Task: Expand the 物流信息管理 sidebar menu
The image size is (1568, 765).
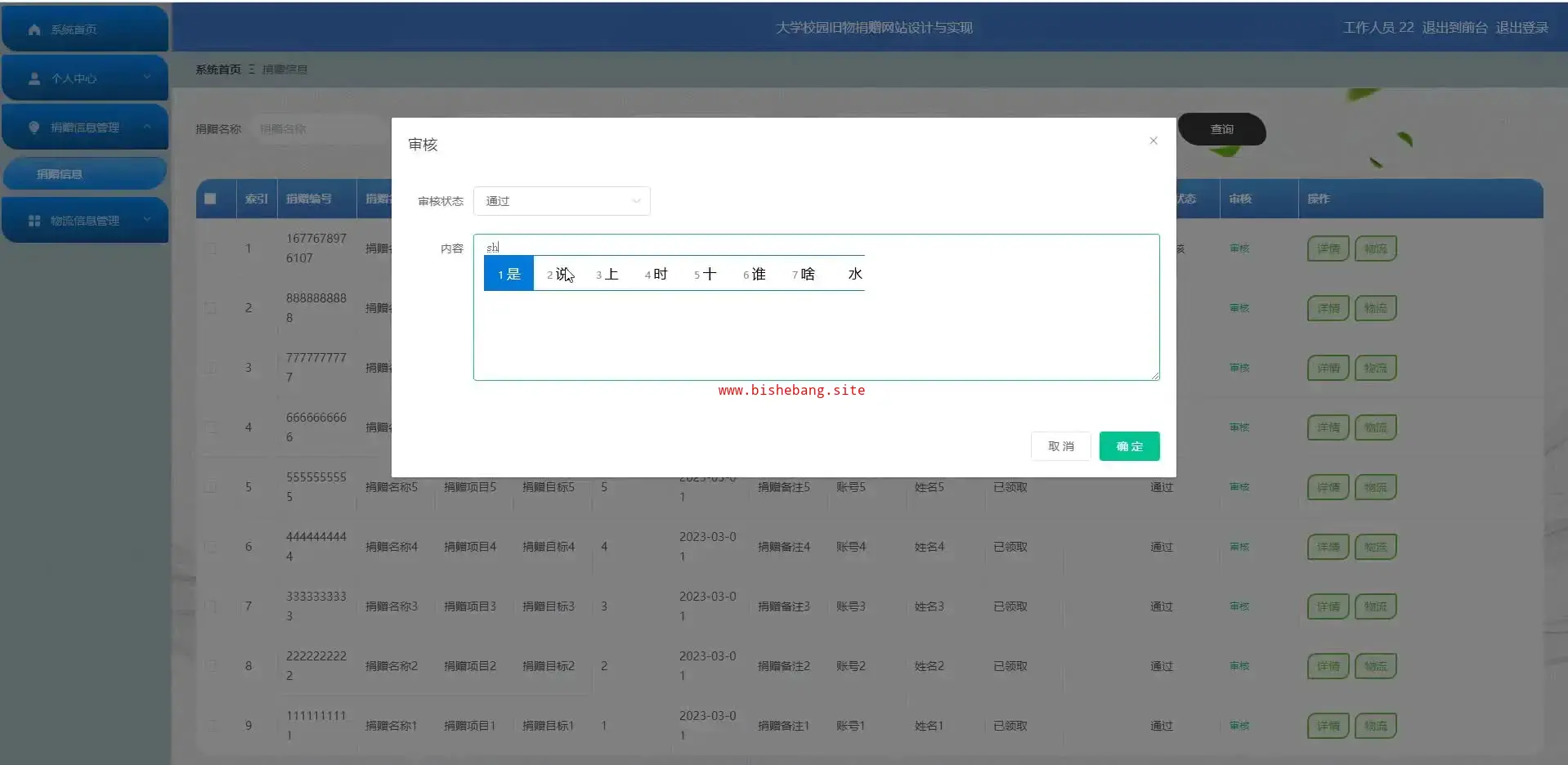Action: click(85, 221)
